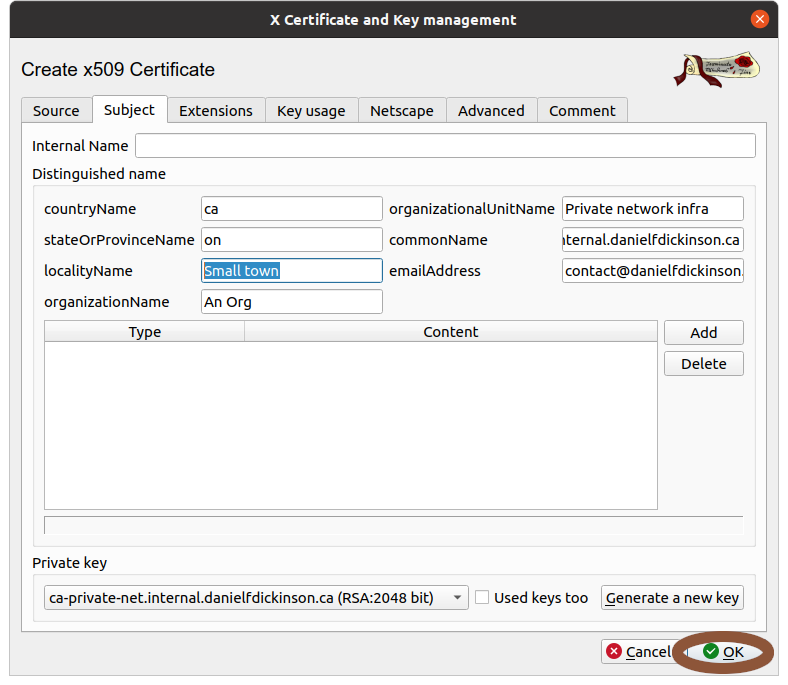The image size is (788, 685).
Task: Click the organizationName field with 'An Org'
Action: [291, 302]
